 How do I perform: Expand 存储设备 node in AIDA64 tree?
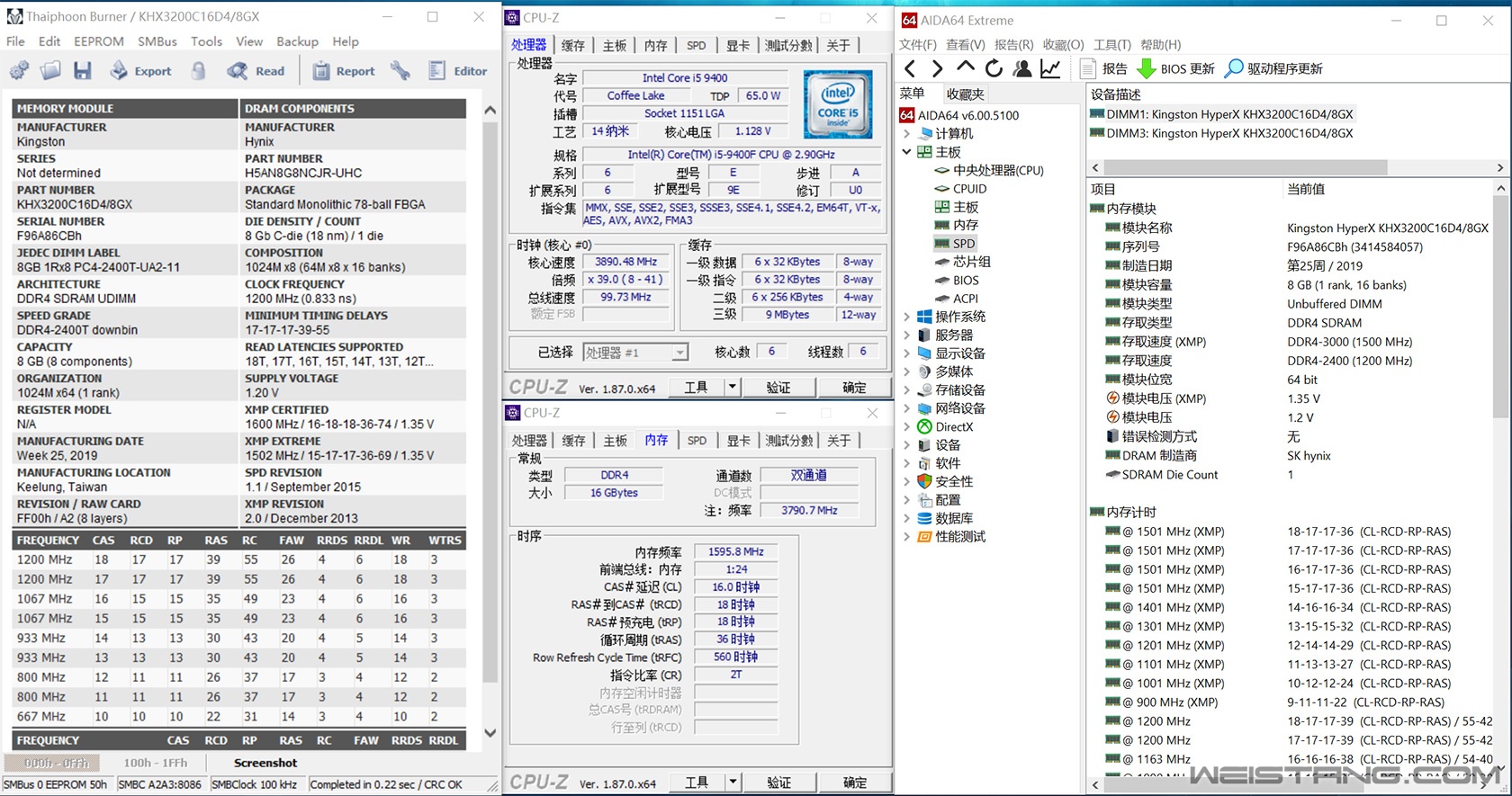coord(906,390)
